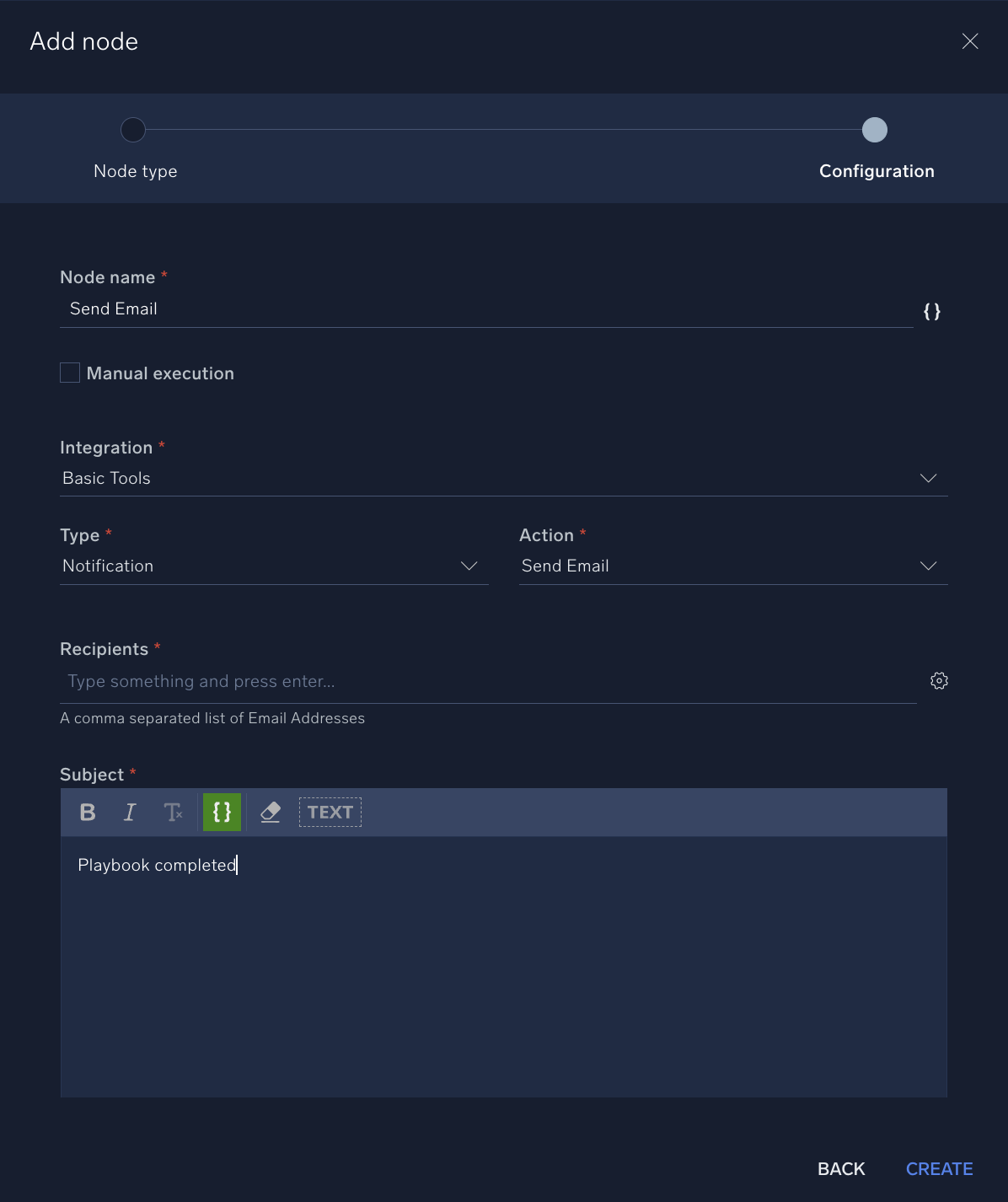Screen dimensions: 1008x1202
Task: Apply bold formatting to the subject
Action: coord(87,812)
